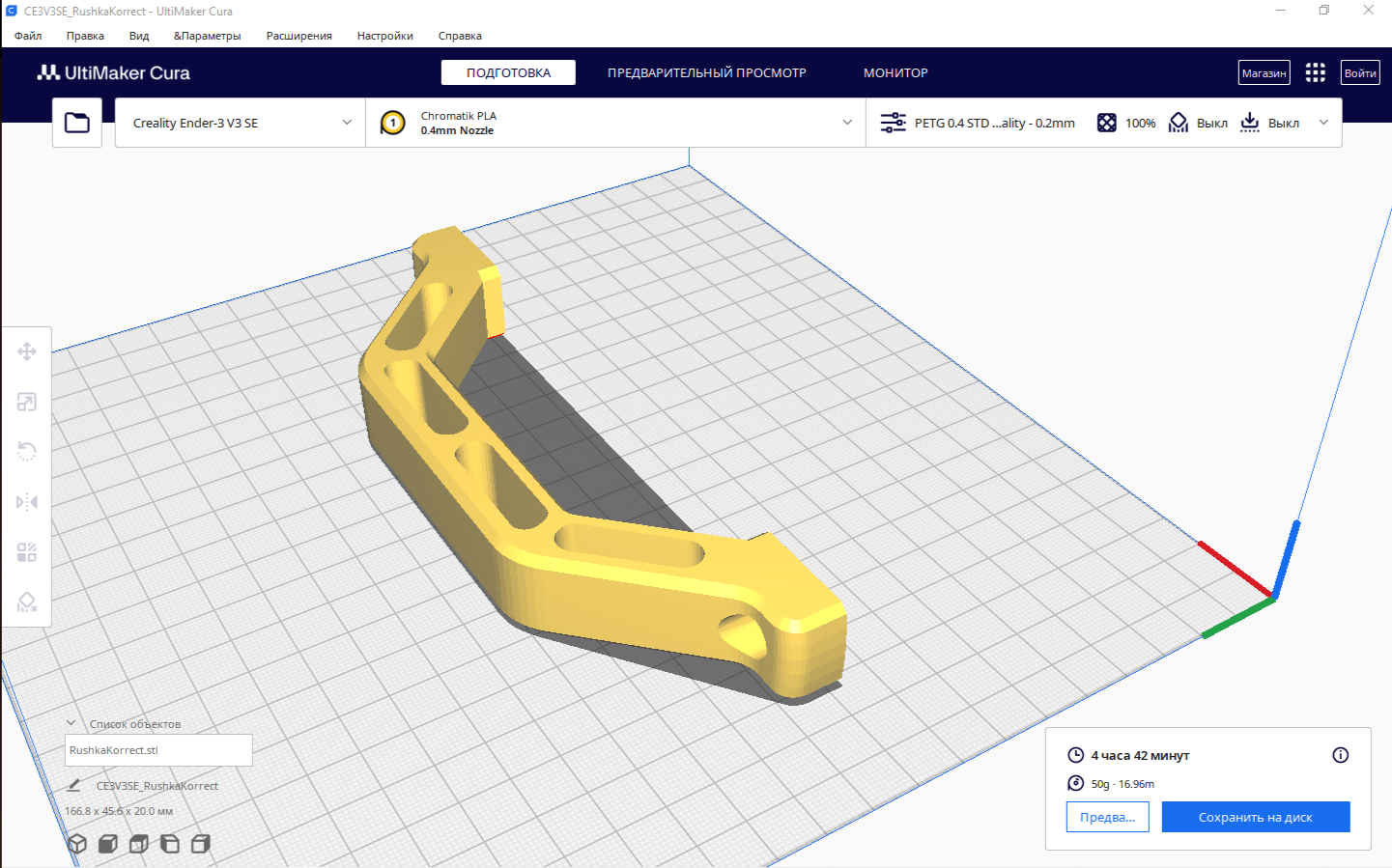Collapse the Список объектов list
1392x868 pixels.
click(x=71, y=723)
